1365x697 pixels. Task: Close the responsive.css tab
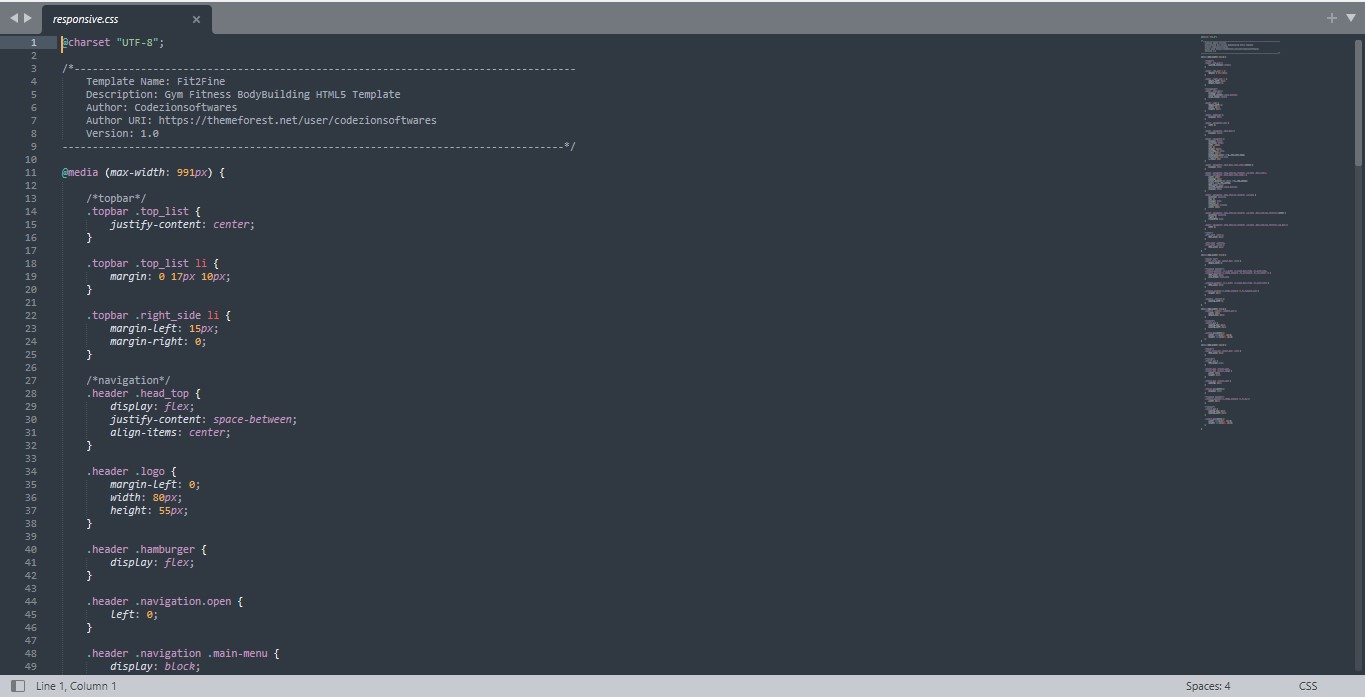(x=196, y=19)
